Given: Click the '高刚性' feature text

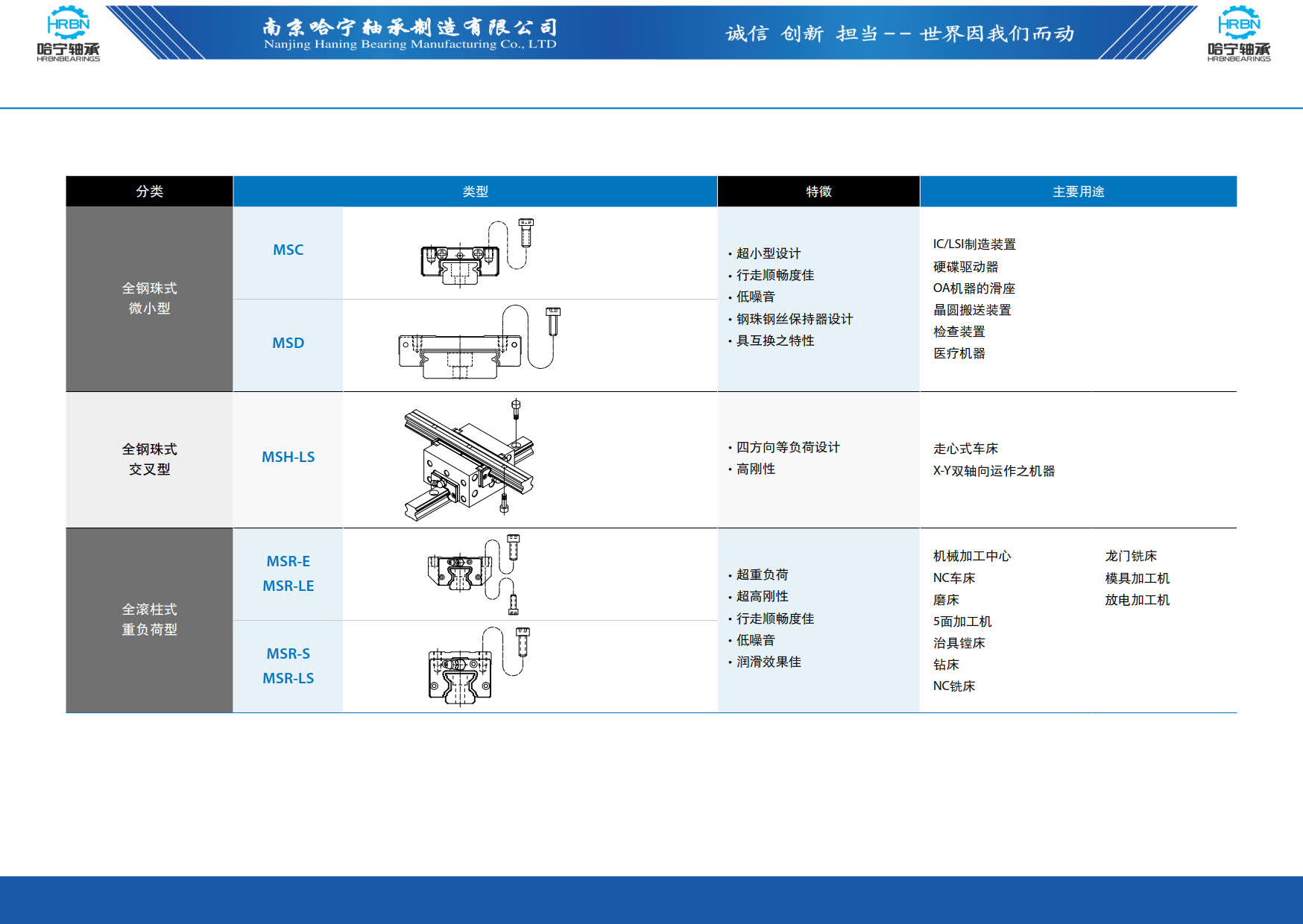Looking at the screenshot, I should 756,469.
